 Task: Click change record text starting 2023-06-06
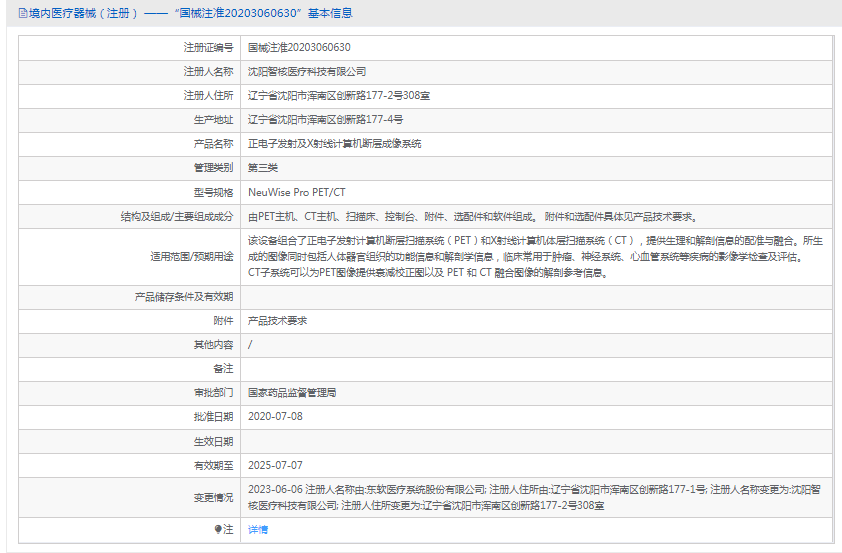(534, 498)
